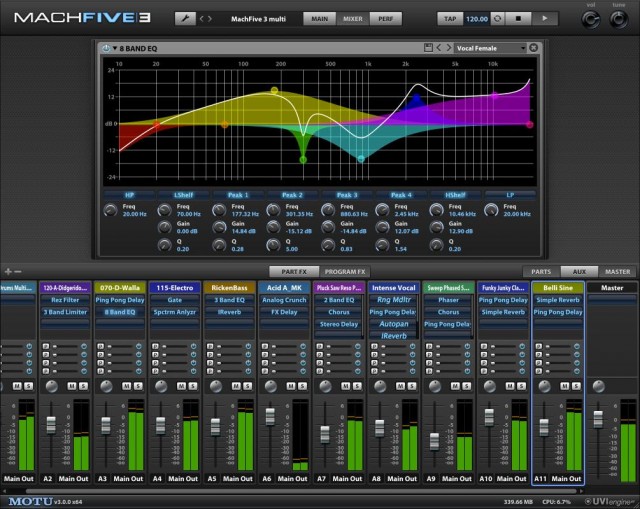Toggle the Peak 2 band button

click(292, 195)
